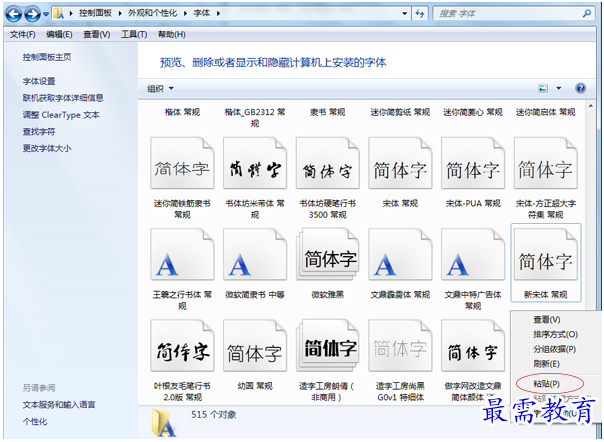The image size is (604, 442).
Task: Select the 书体坊米芾体 常规 font icon
Action: pyautogui.click(x=255, y=163)
